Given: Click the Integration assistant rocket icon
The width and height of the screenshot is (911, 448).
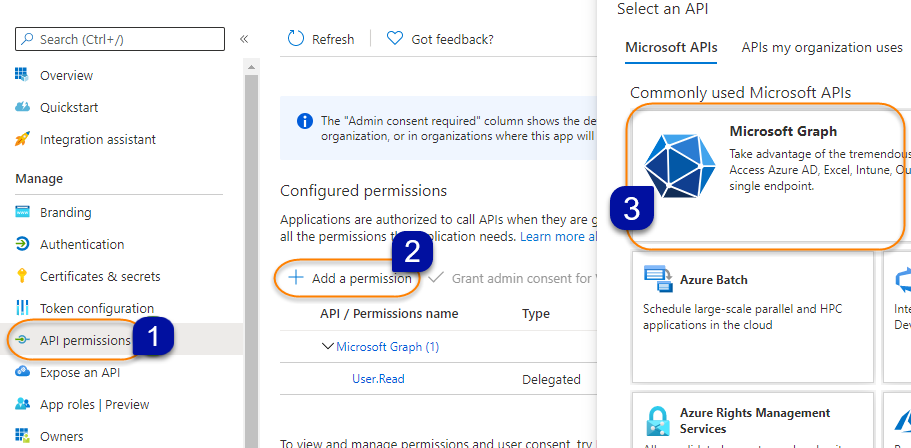Looking at the screenshot, I should click(x=22, y=139).
